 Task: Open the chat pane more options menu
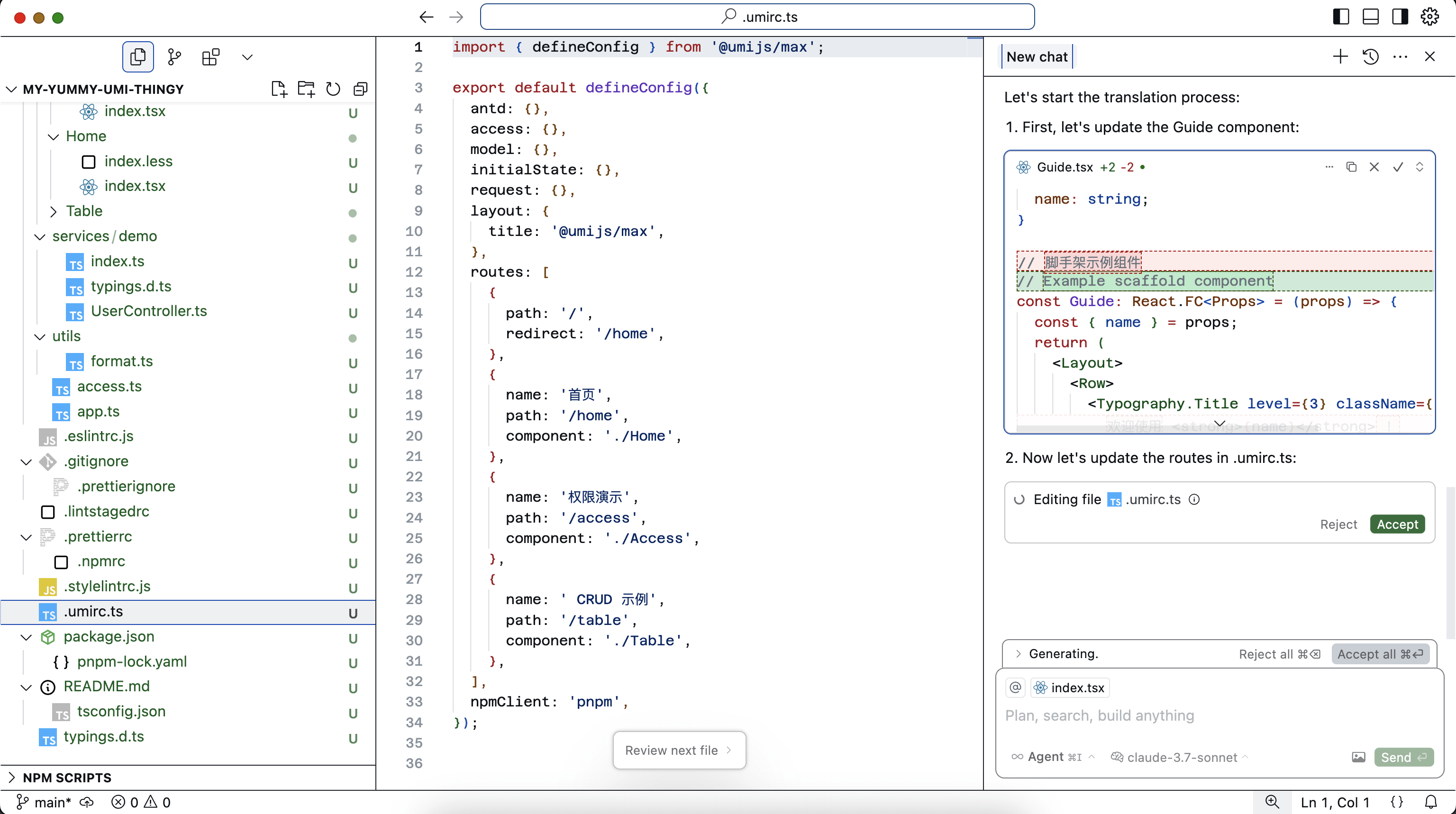(x=1400, y=56)
